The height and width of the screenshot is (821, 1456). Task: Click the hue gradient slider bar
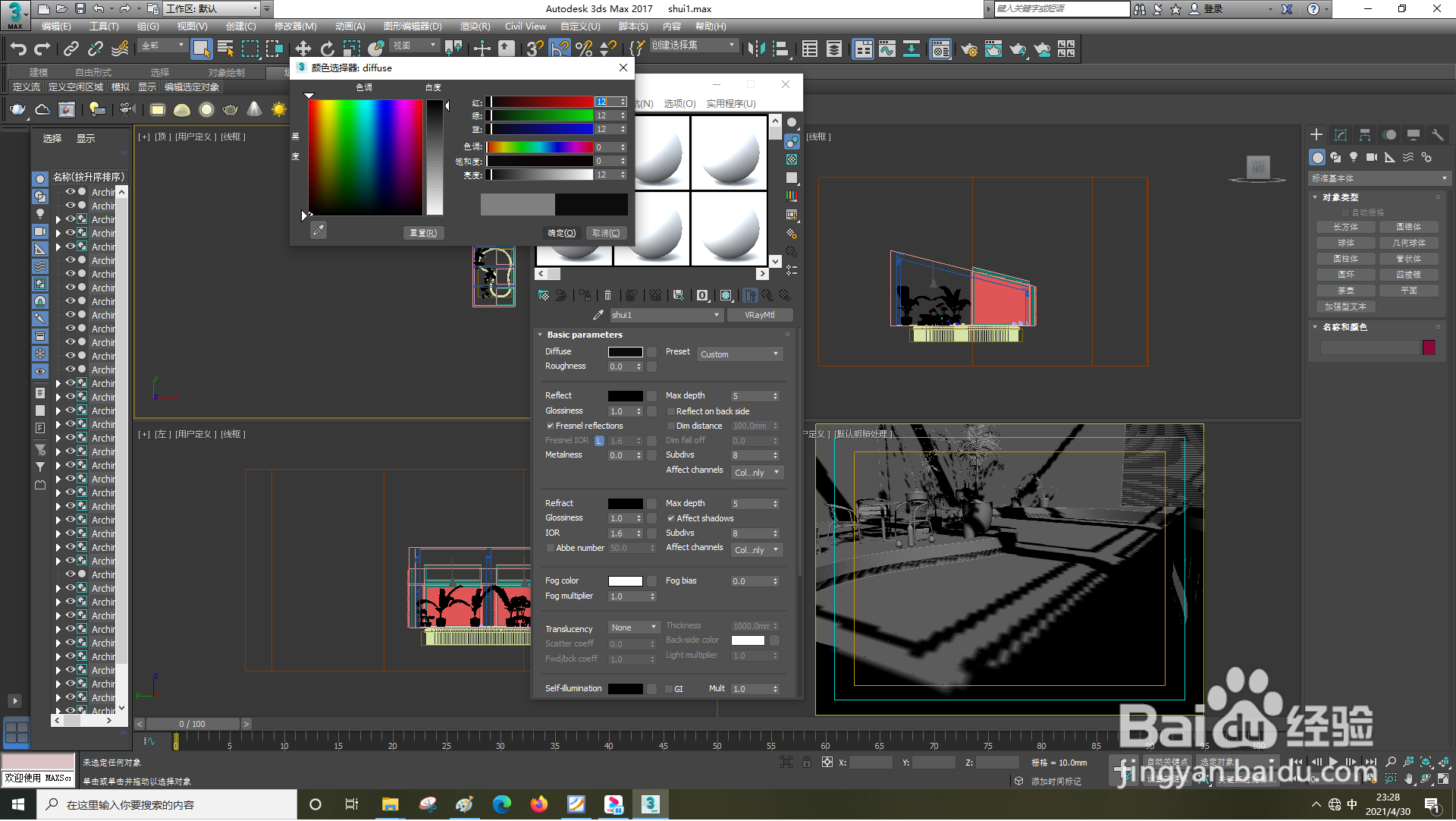(x=540, y=147)
